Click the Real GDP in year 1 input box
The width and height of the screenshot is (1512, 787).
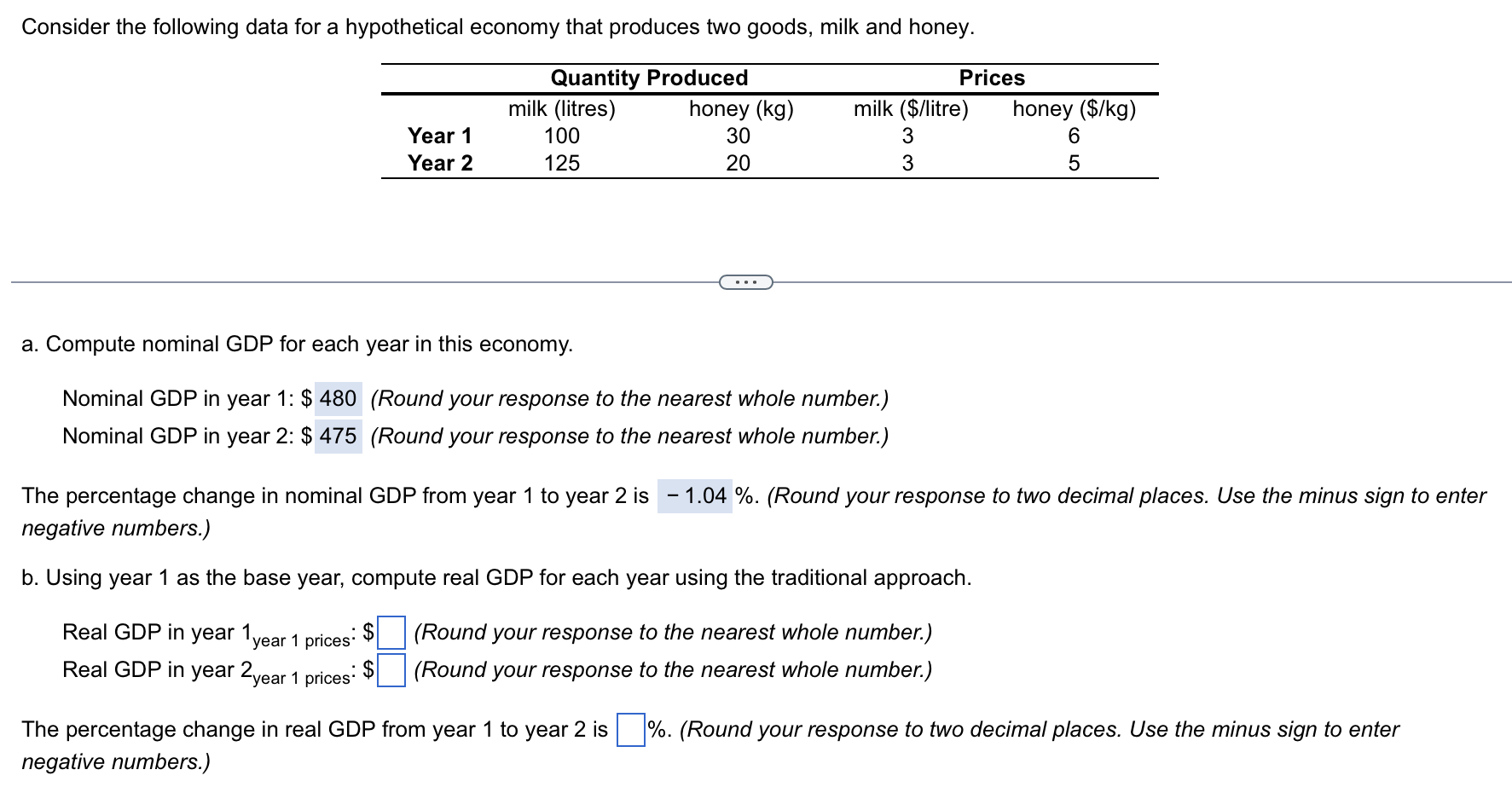tap(390, 633)
